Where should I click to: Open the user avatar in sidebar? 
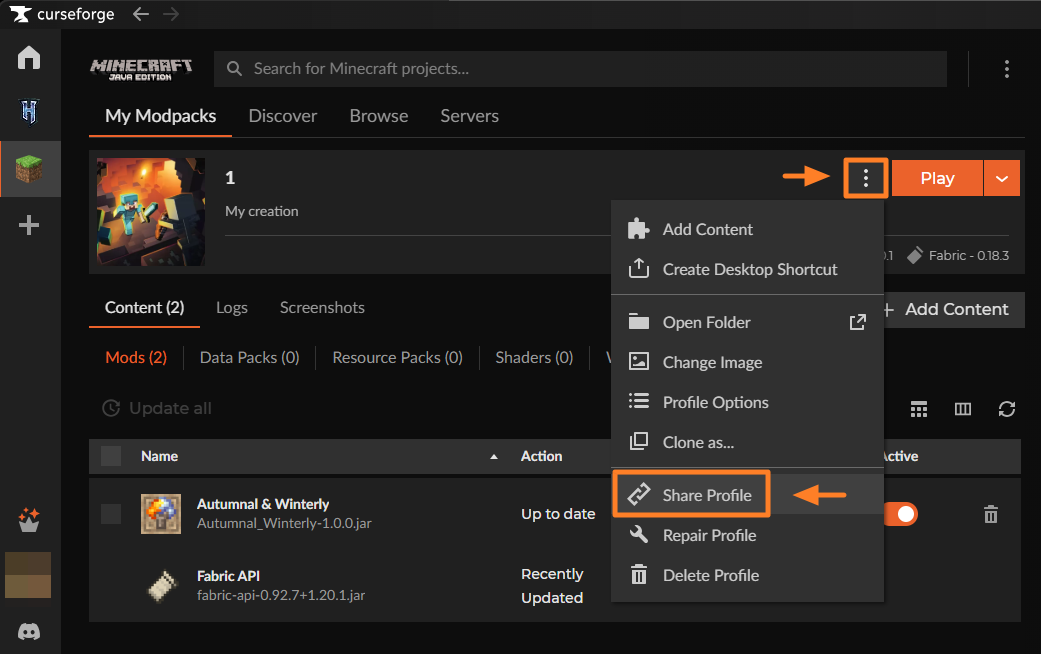click(28, 575)
